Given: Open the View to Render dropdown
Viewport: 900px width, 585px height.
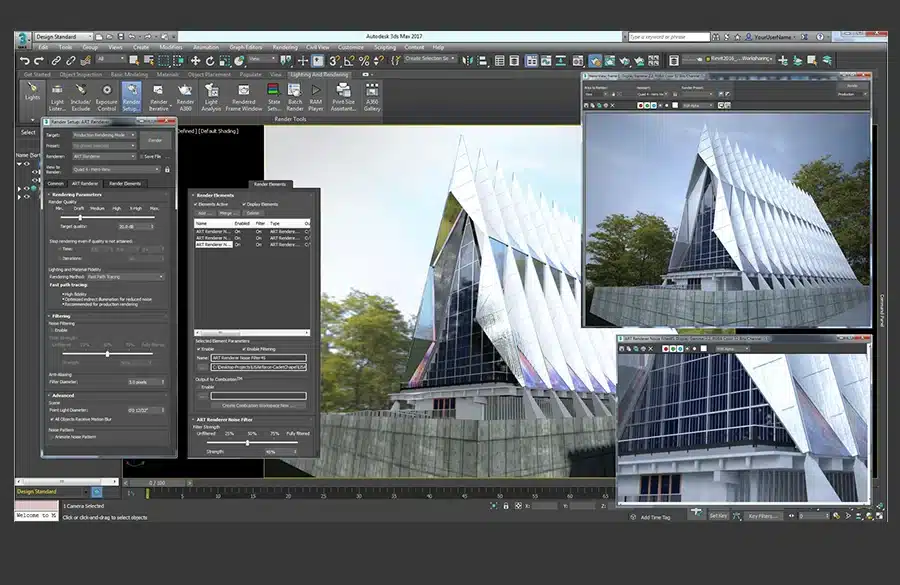Looking at the screenshot, I should [117, 169].
